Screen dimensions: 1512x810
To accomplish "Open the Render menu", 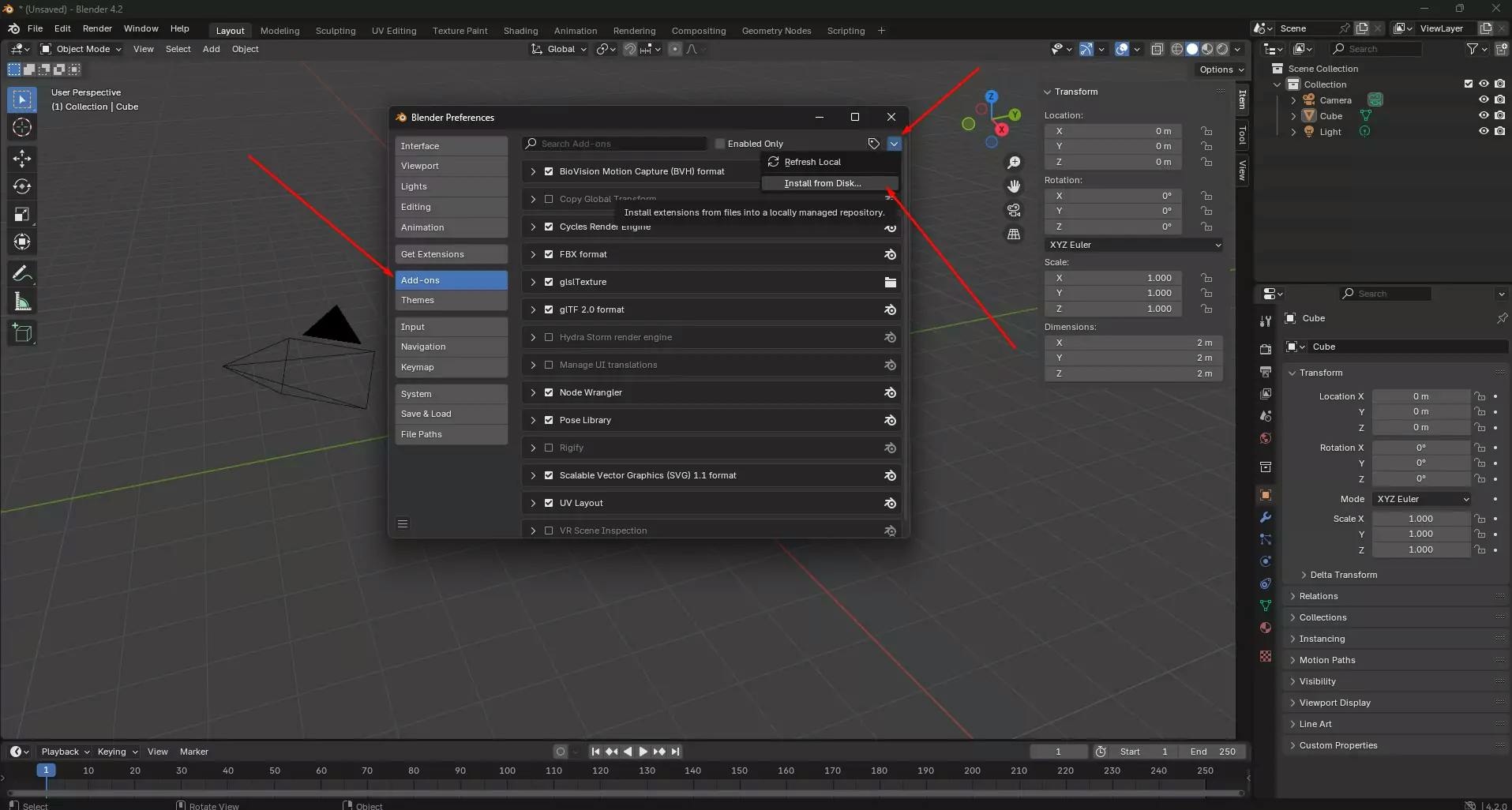I will pos(97,28).
